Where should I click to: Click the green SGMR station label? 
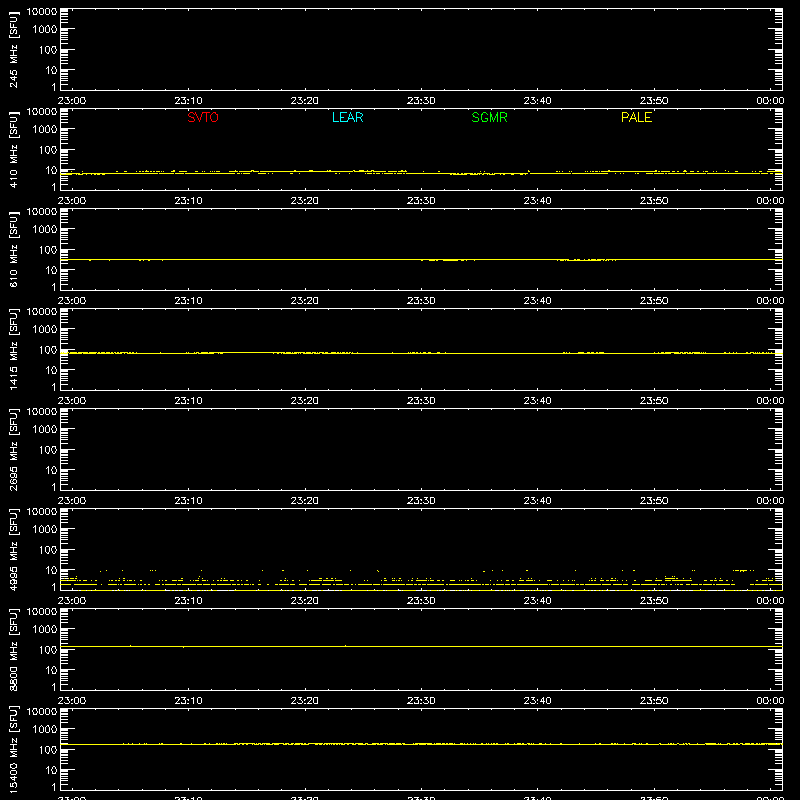(x=489, y=117)
